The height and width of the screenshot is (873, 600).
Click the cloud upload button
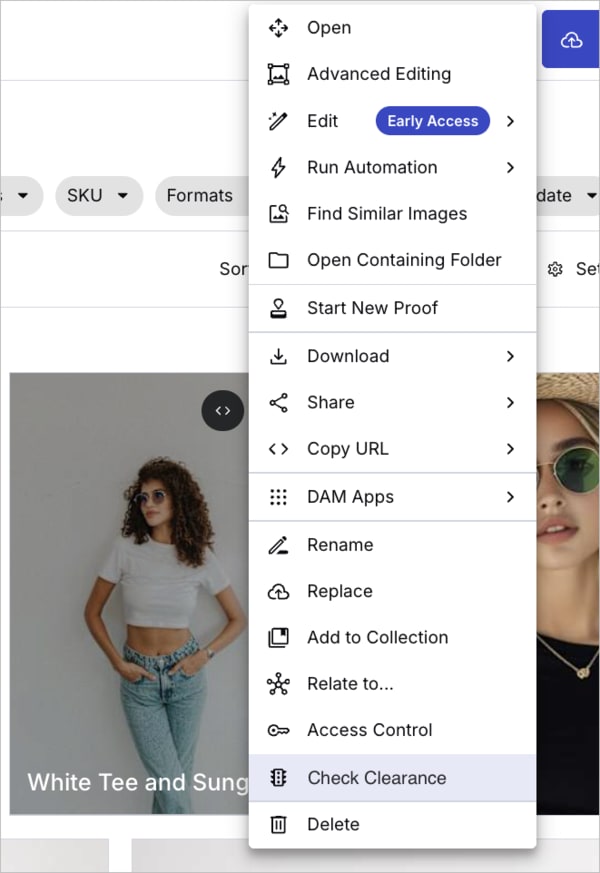pyautogui.click(x=571, y=40)
